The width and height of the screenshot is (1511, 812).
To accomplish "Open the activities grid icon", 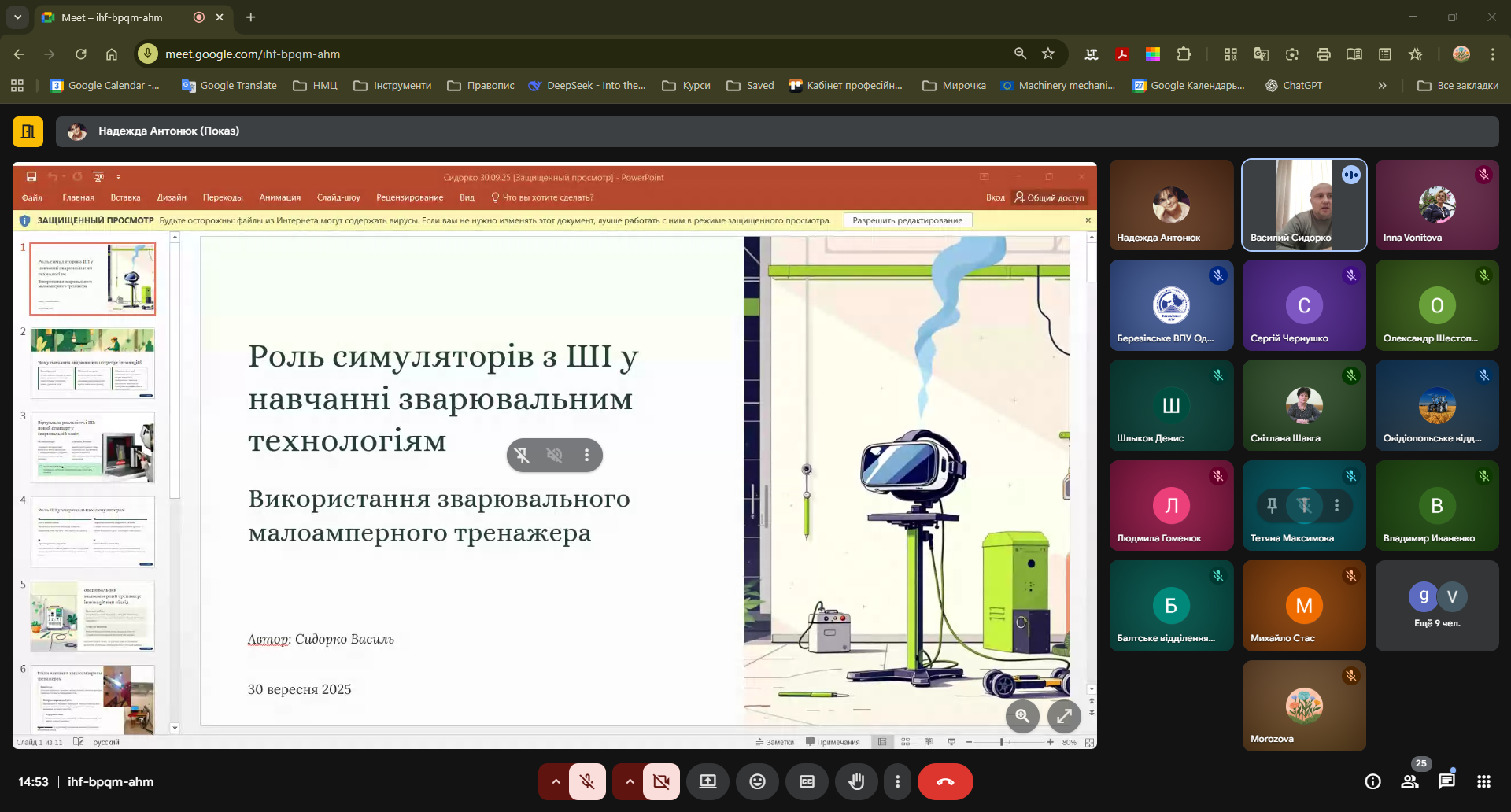I will click(x=1483, y=781).
